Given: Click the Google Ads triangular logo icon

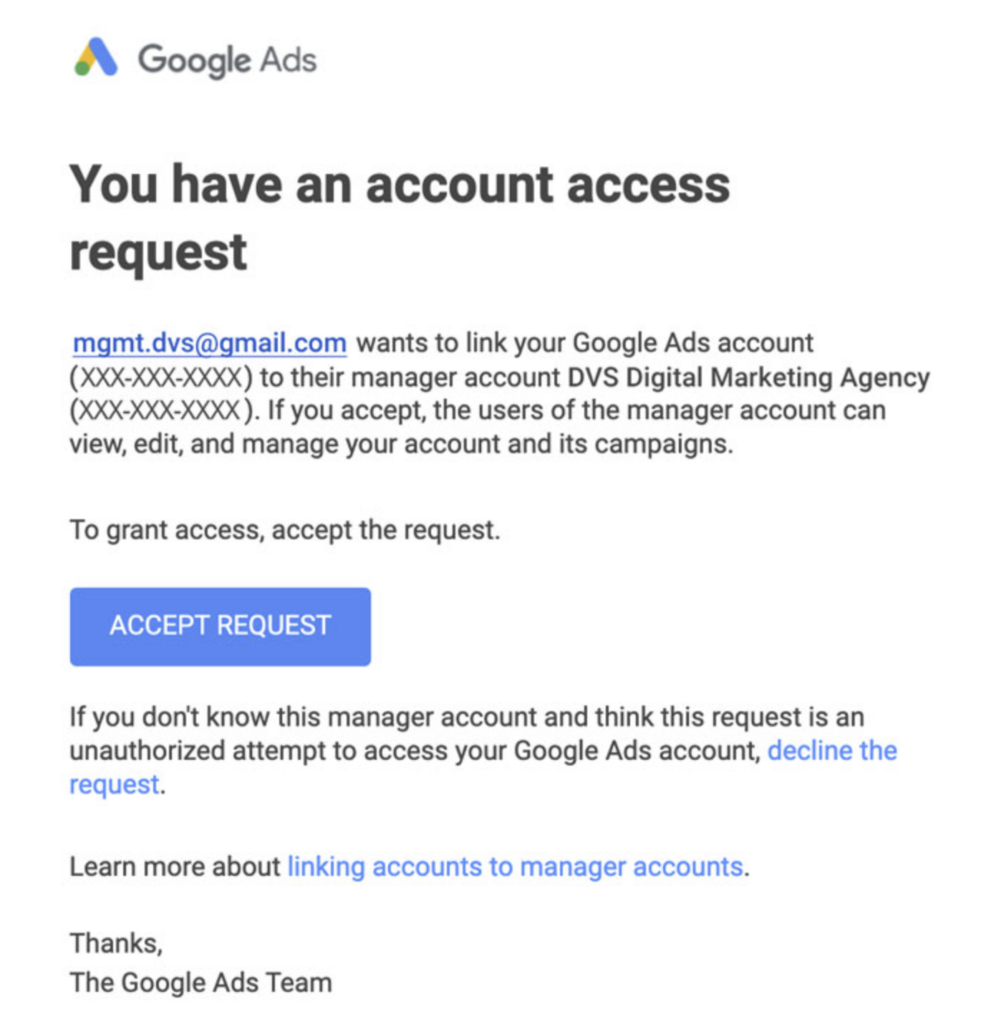Looking at the screenshot, I should click(96, 57).
